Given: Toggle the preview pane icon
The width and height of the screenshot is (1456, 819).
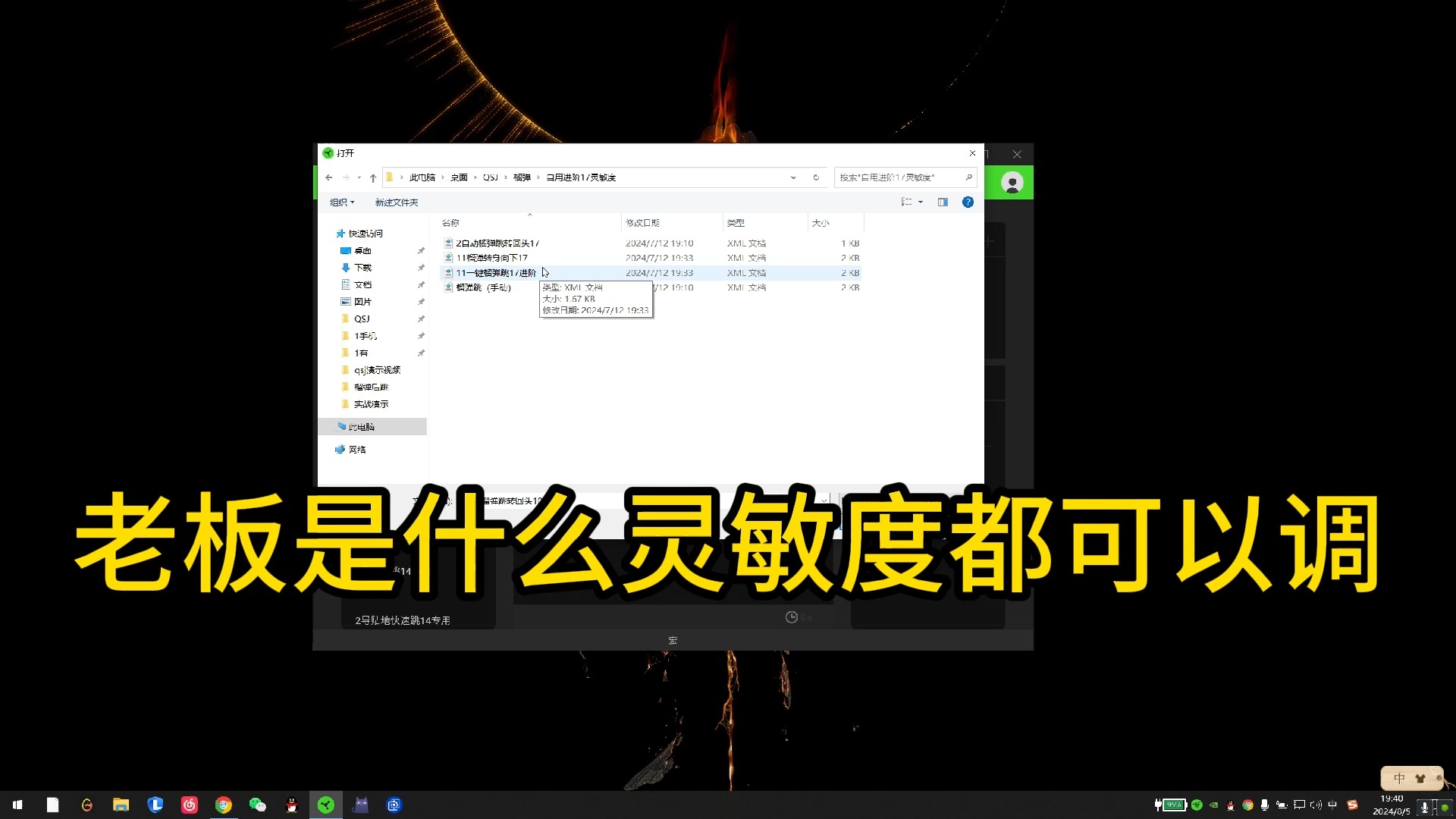Looking at the screenshot, I should 943,202.
